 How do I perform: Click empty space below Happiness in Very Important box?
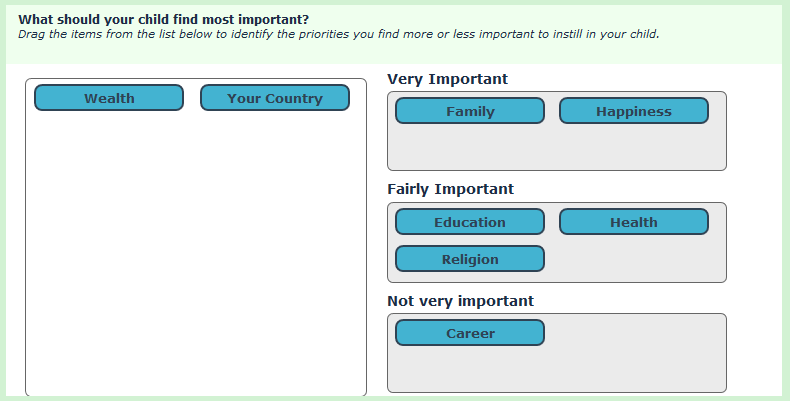634,147
